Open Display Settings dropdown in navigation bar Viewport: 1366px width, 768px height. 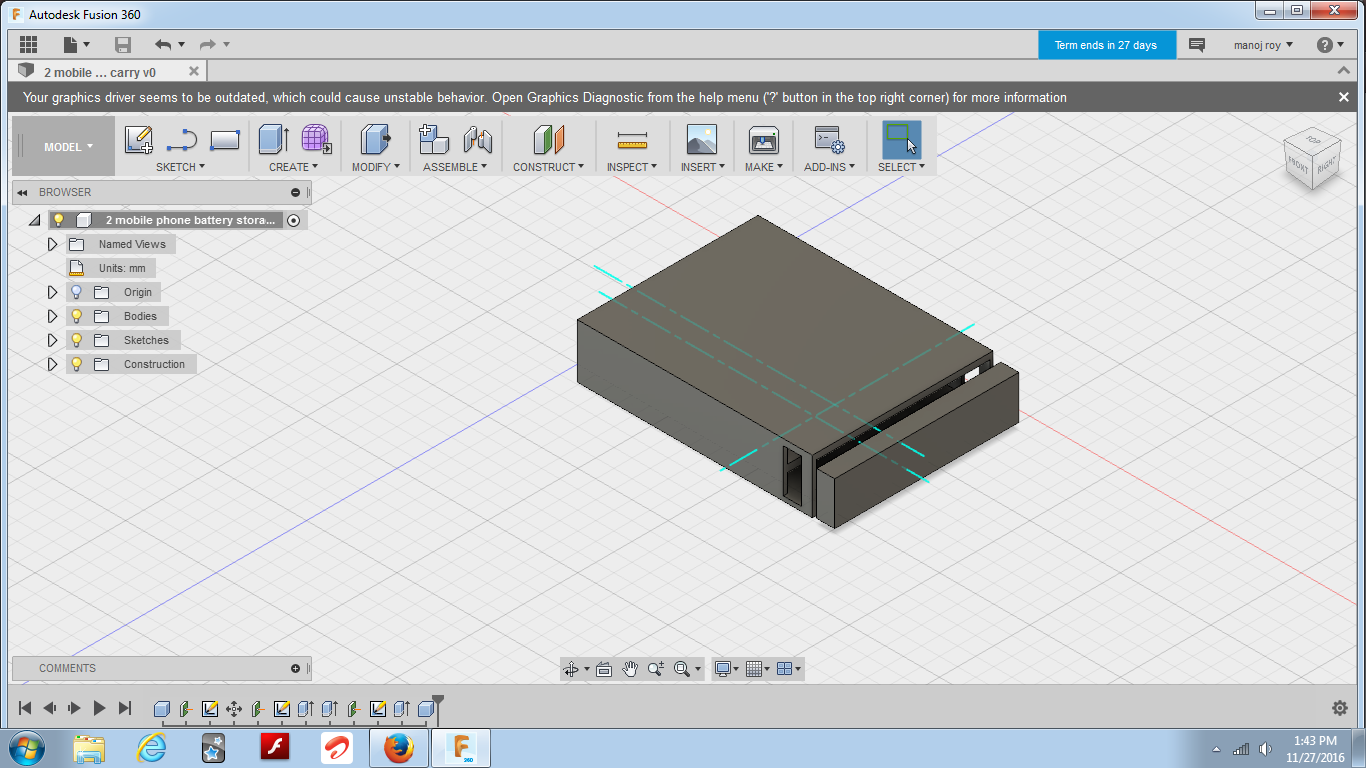(727, 669)
